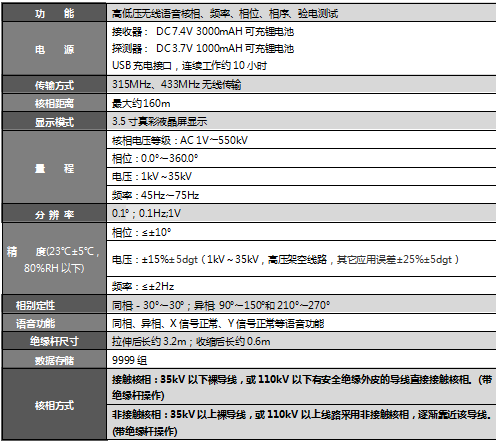496x441 pixels.
Task: Select 相位 0.0°~360.0° range row
Action: click(x=301, y=158)
